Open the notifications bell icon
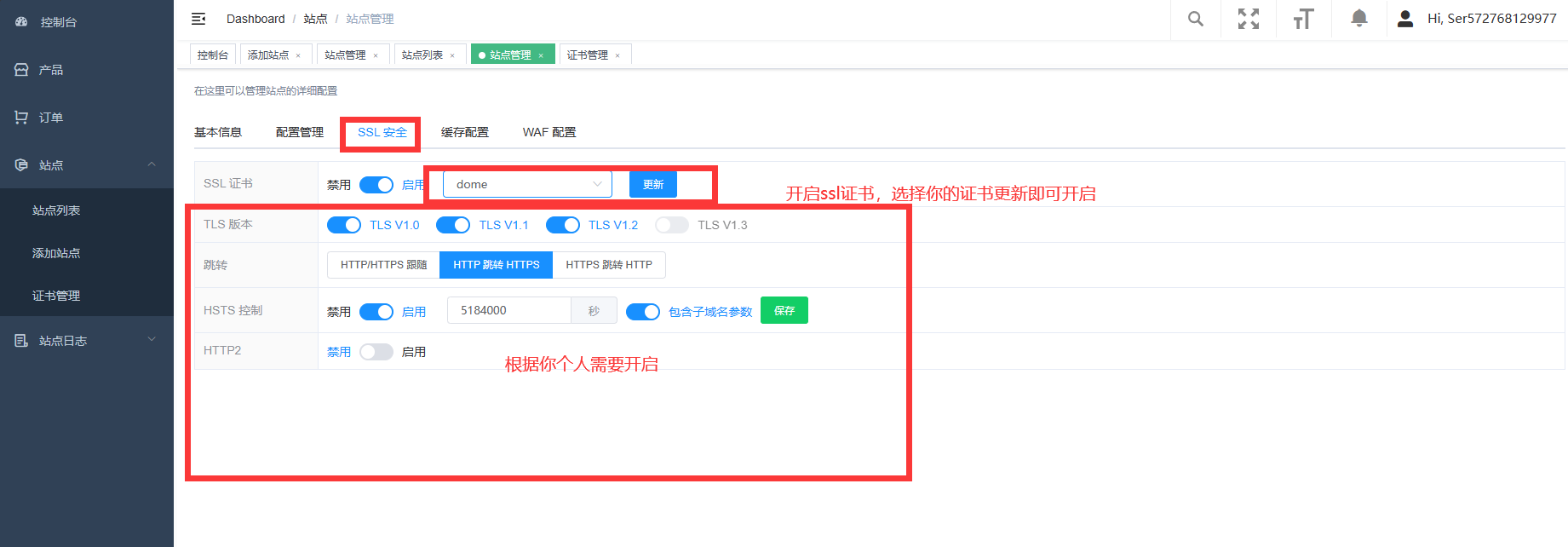1568x547 pixels. coord(1359,19)
